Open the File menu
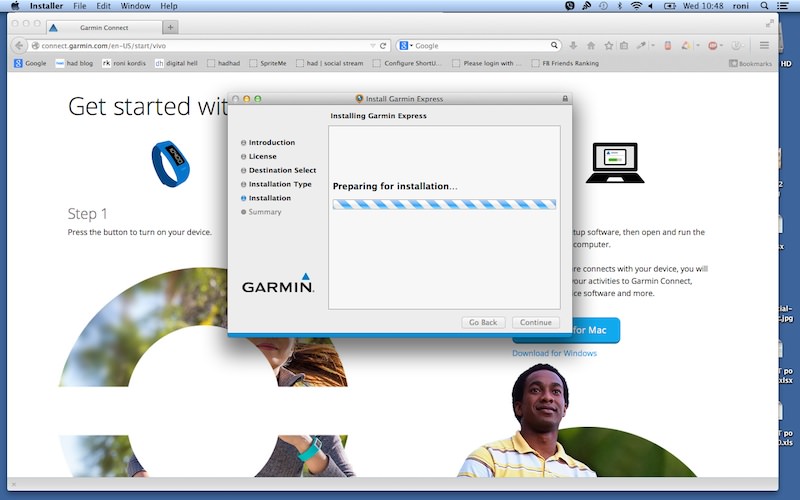This screenshot has height=500, width=800. [80, 6]
